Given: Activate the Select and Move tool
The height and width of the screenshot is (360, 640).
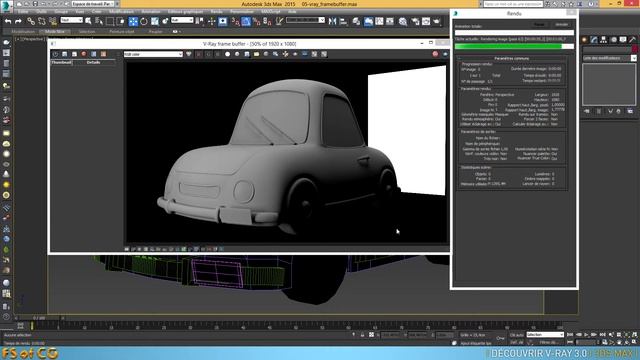Looking at the screenshot, I should pyautogui.click(x=133, y=21).
